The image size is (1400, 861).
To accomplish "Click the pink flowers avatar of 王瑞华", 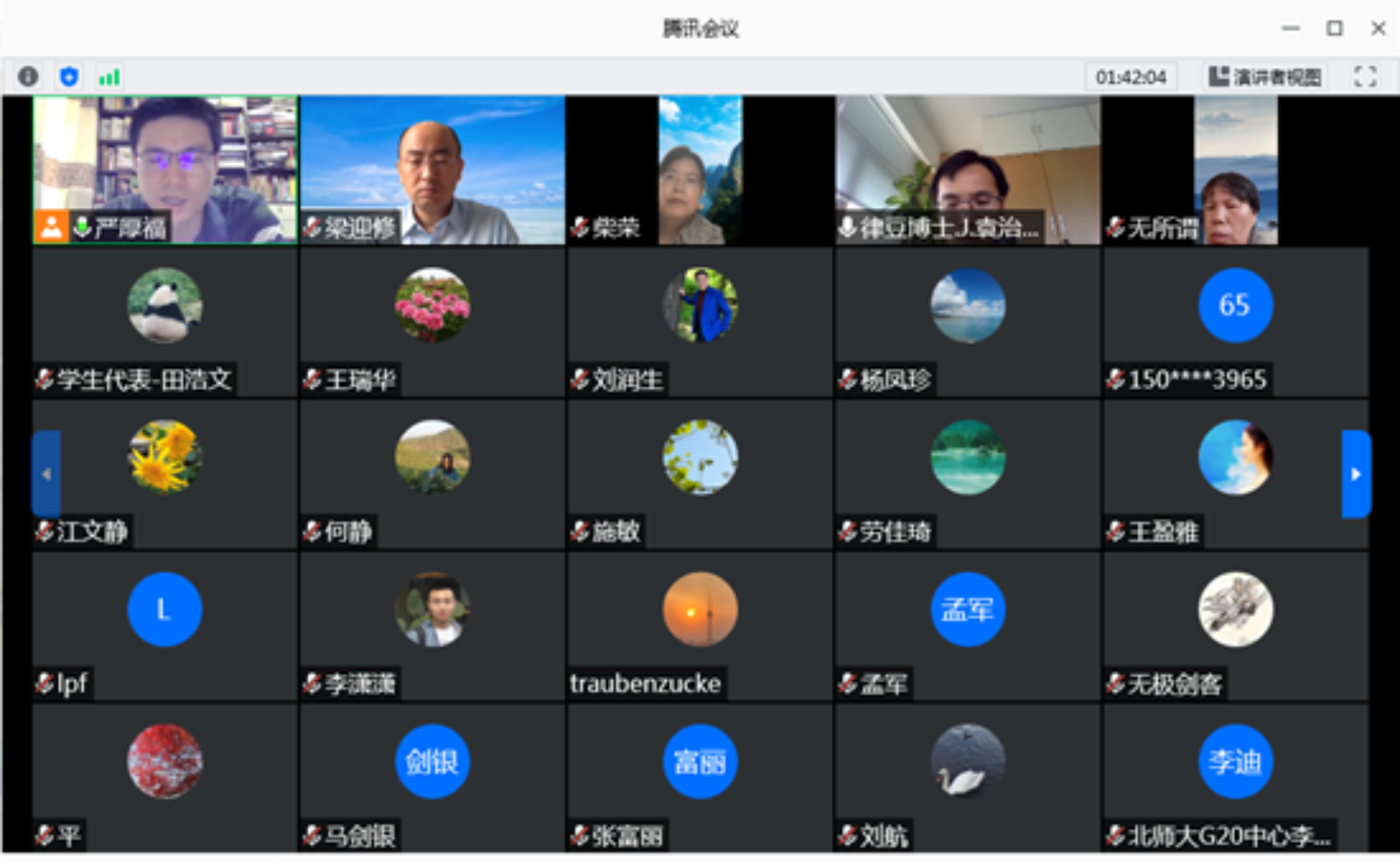I will click(432, 305).
